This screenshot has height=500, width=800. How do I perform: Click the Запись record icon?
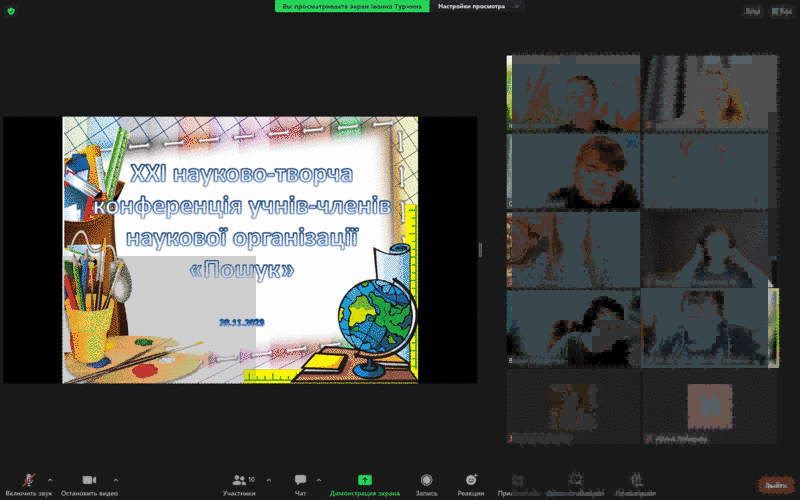[427, 480]
